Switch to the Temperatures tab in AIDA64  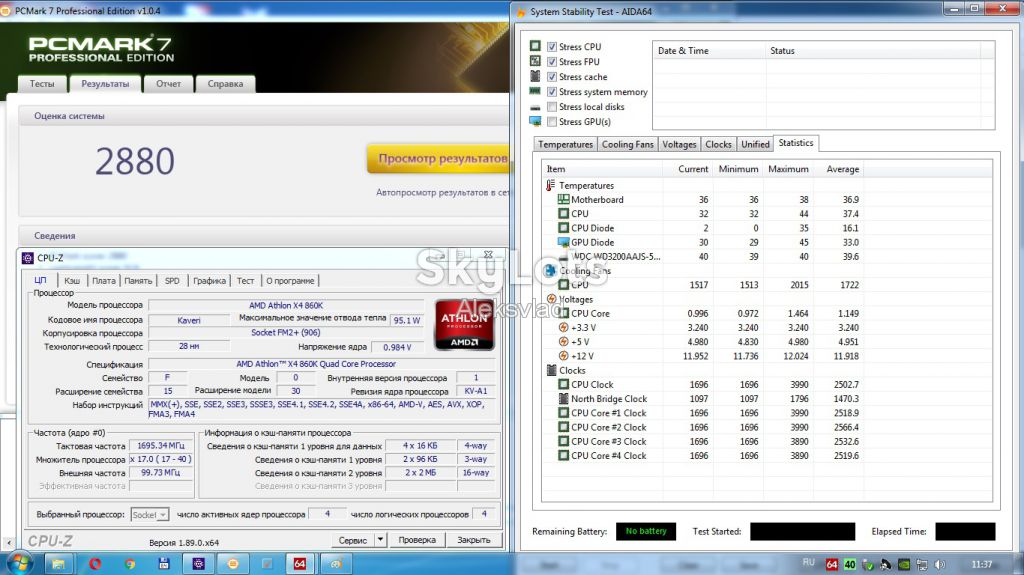565,144
